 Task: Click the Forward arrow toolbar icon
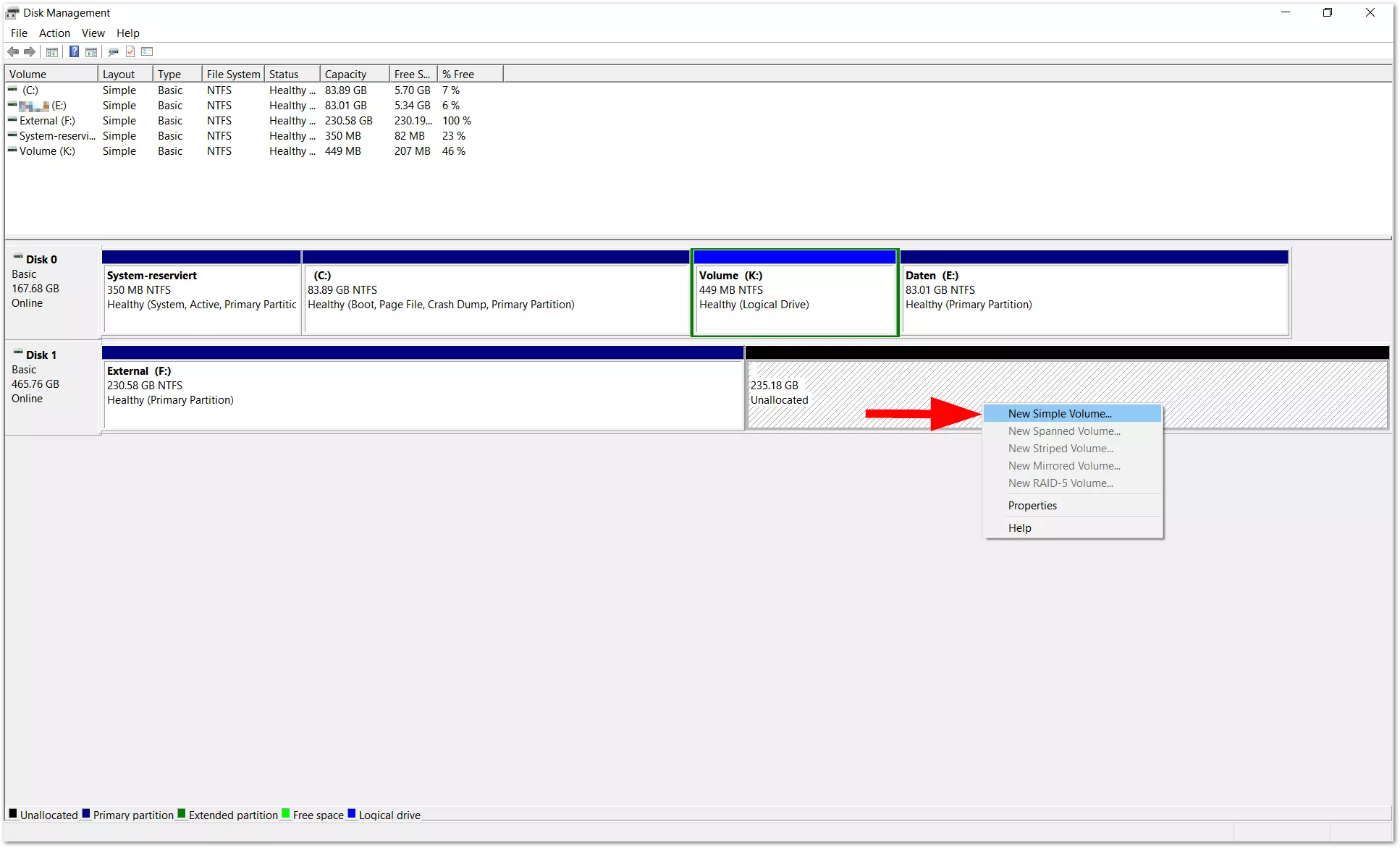30,52
